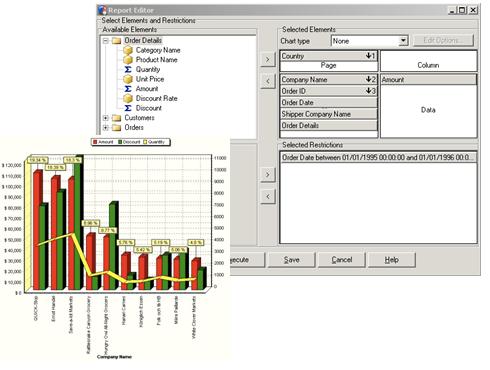The width and height of the screenshot is (490, 370).
Task: Select Order Details in Selected Elements list
Action: click(x=329, y=125)
